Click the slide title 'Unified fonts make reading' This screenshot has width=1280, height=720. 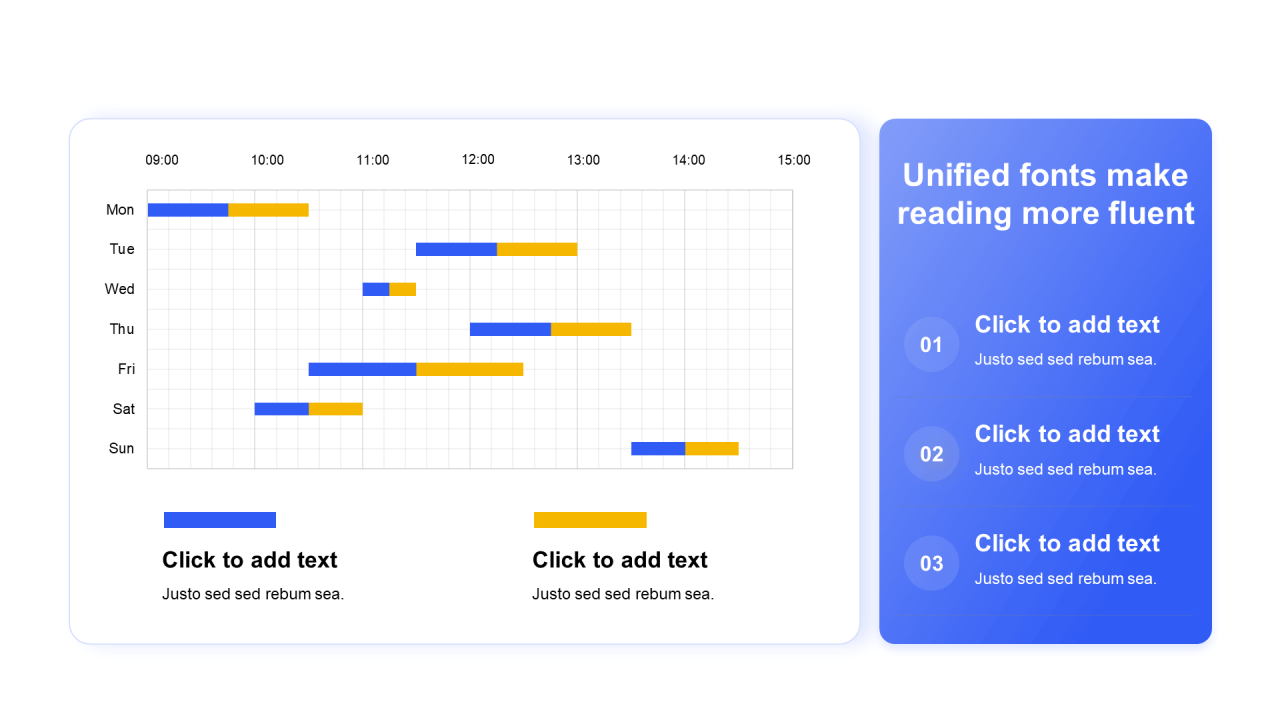coord(1046,194)
